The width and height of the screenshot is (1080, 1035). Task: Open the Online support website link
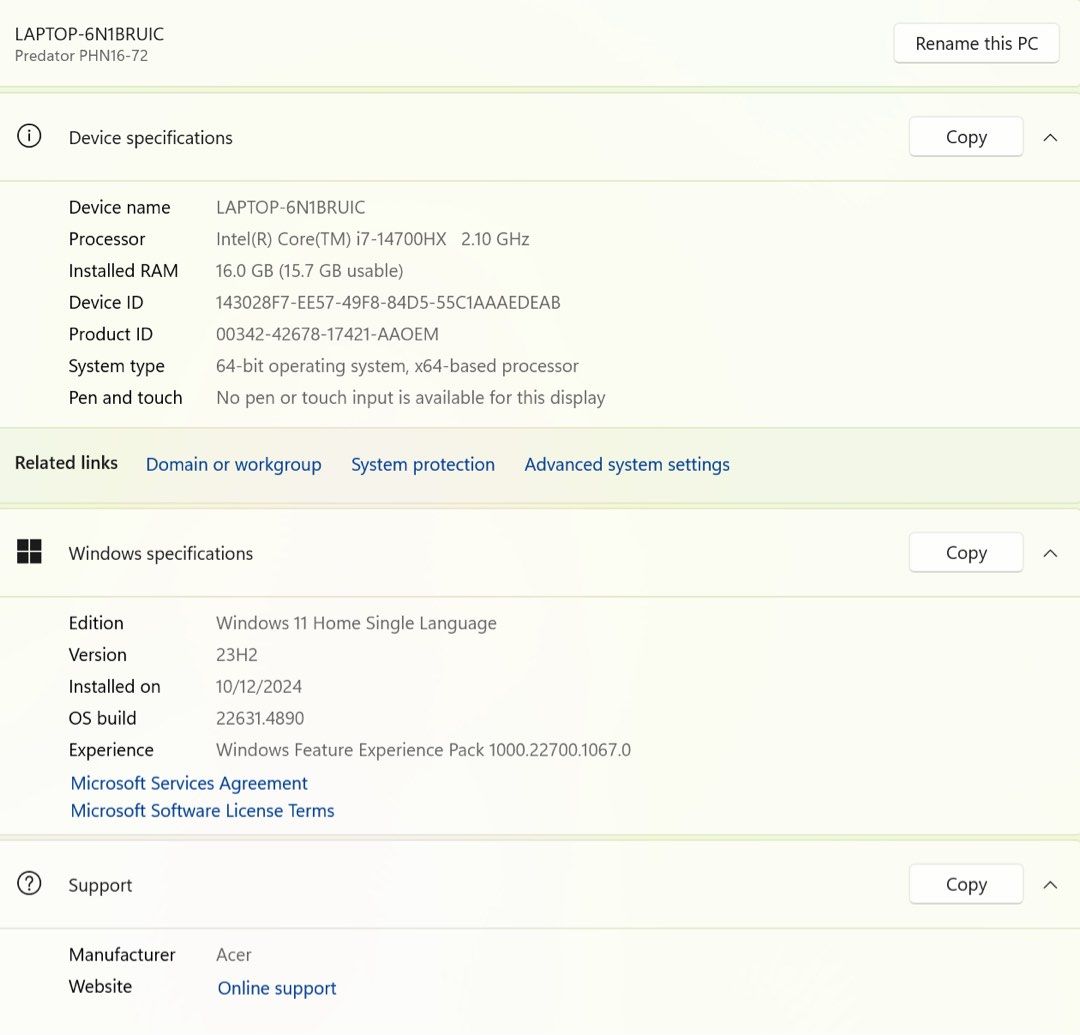pos(277,988)
